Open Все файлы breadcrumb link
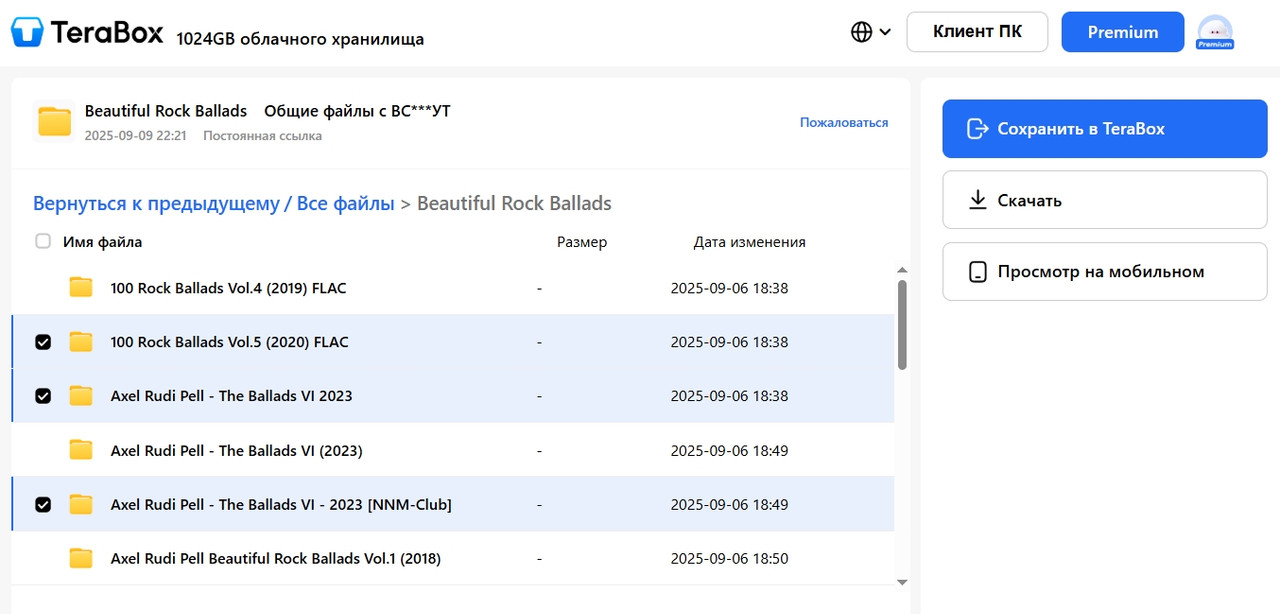1280x614 pixels. [x=346, y=203]
